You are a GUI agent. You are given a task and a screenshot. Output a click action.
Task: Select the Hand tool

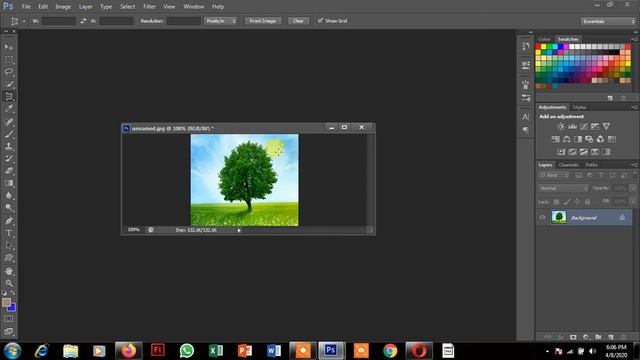pyautogui.click(x=9, y=271)
